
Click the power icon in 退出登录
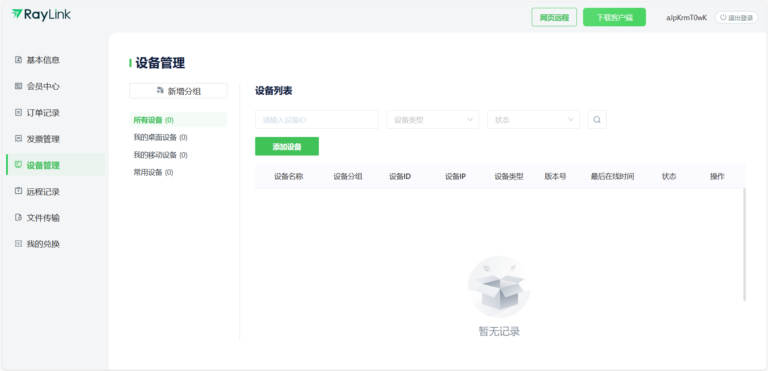coord(723,18)
